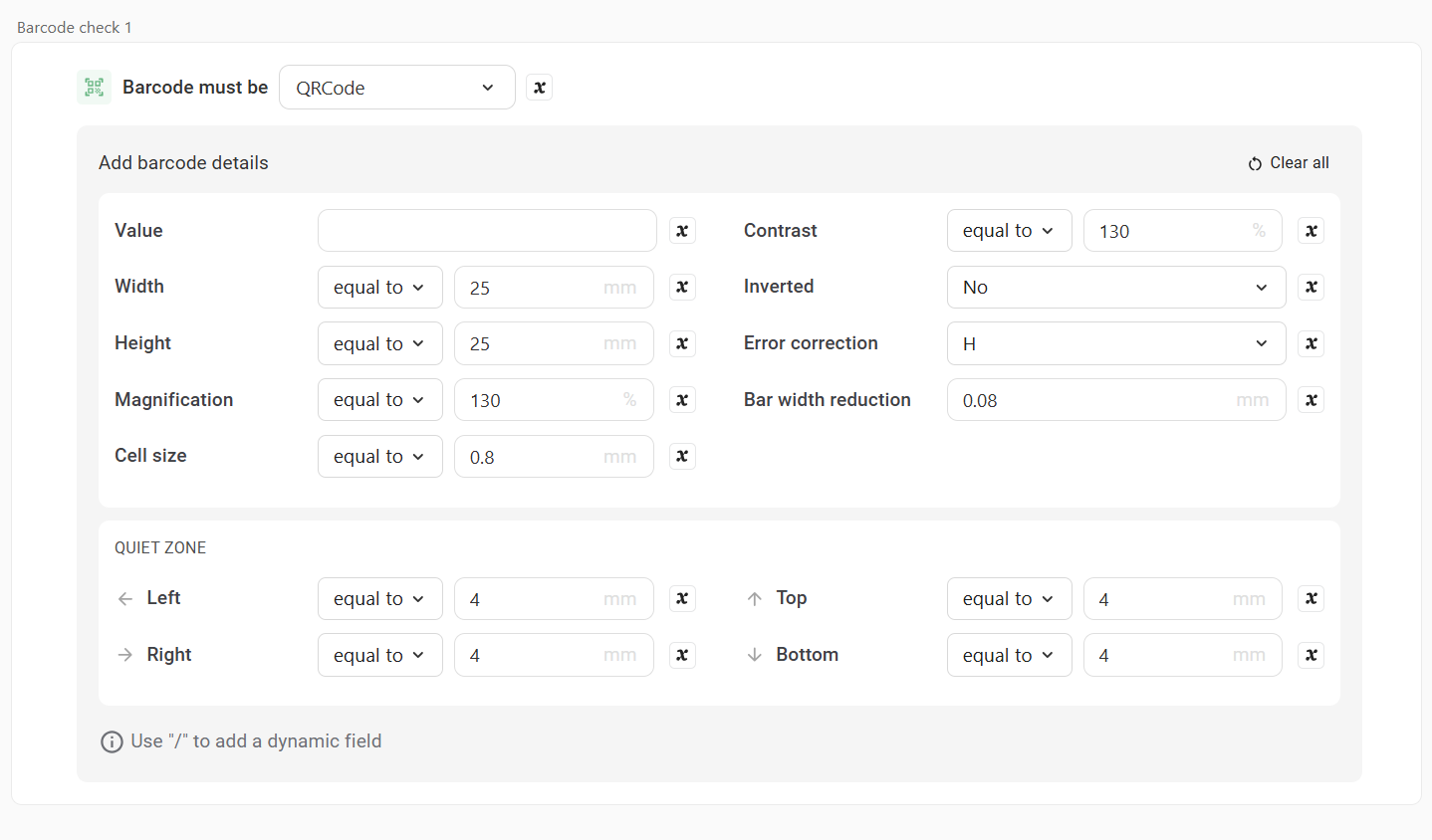Open the Error correction dropdown showing H
The width and height of the screenshot is (1432, 840).
pyautogui.click(x=1115, y=343)
